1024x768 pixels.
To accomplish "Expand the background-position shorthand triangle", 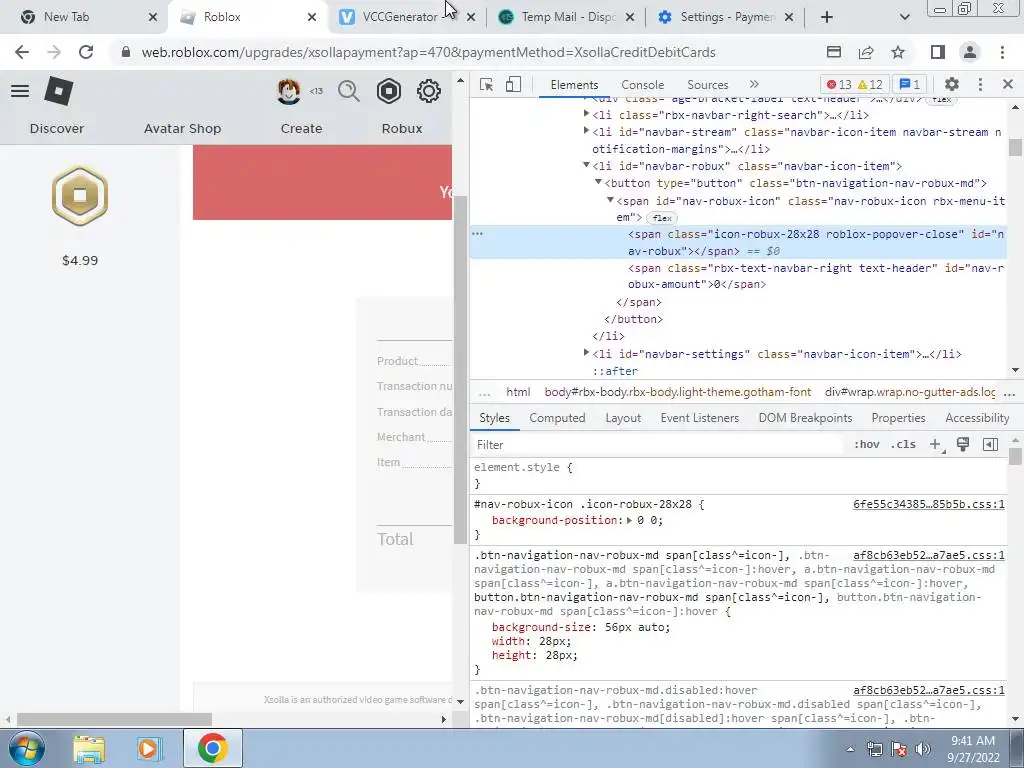I will coord(629,520).
